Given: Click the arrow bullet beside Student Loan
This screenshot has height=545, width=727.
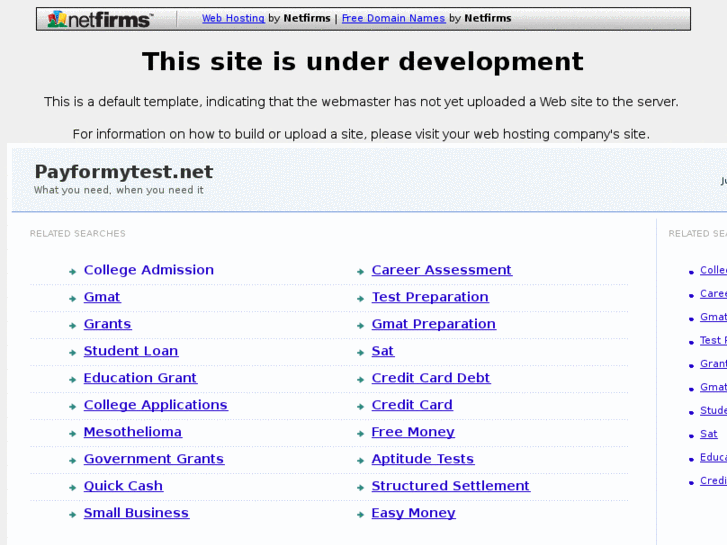Looking at the screenshot, I should pos(72,353).
